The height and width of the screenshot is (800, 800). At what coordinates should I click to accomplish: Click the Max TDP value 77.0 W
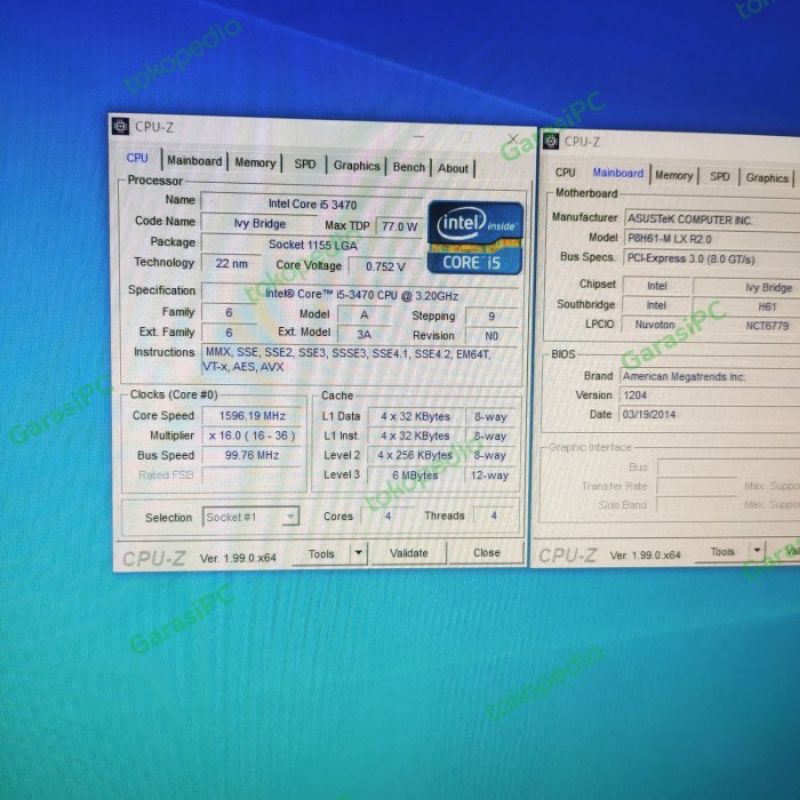(399, 226)
